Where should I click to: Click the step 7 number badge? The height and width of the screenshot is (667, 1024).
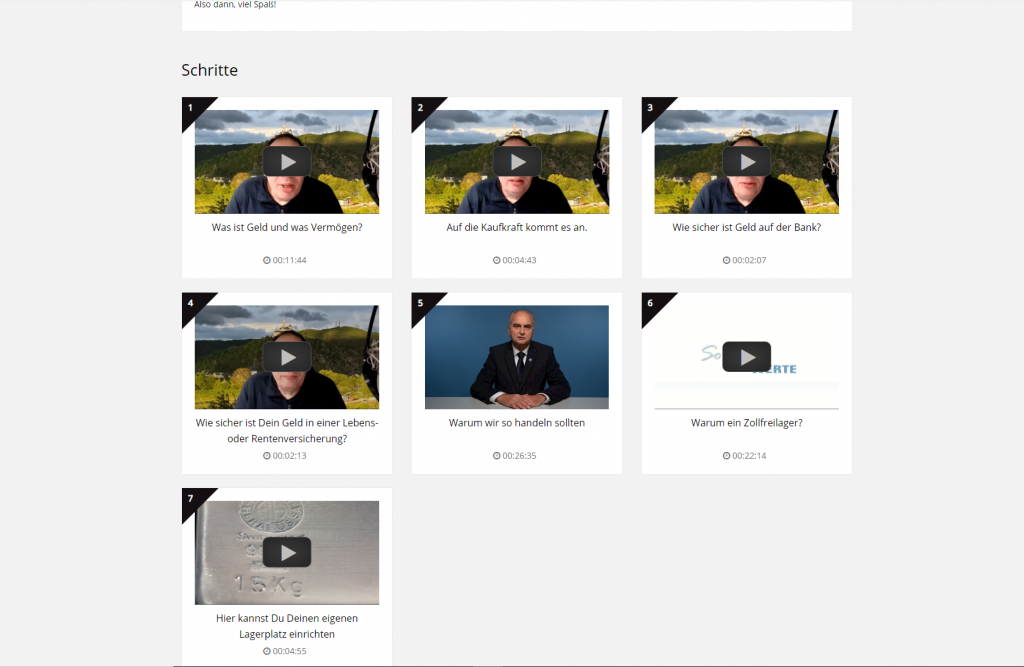(191, 497)
